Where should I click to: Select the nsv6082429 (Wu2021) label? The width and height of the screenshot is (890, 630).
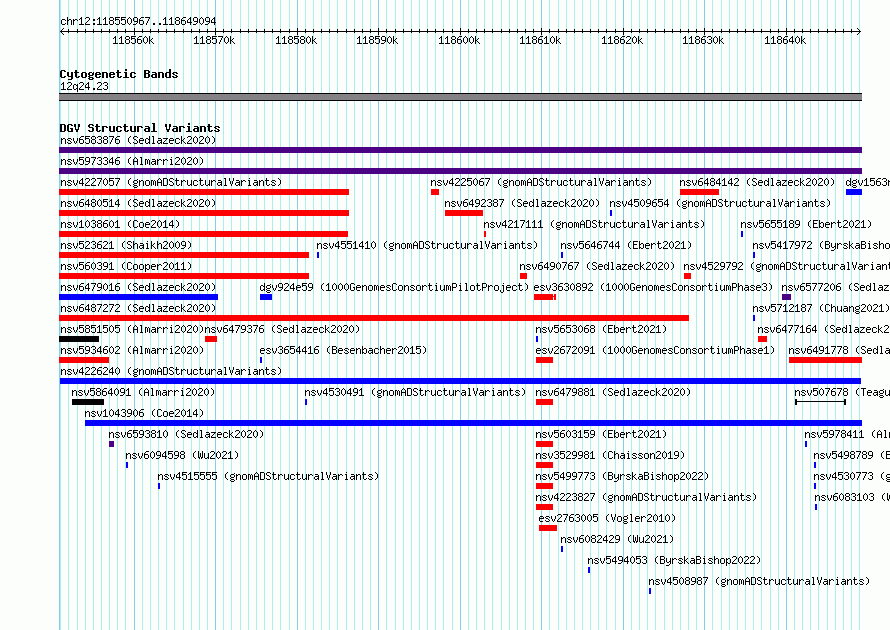[617, 539]
